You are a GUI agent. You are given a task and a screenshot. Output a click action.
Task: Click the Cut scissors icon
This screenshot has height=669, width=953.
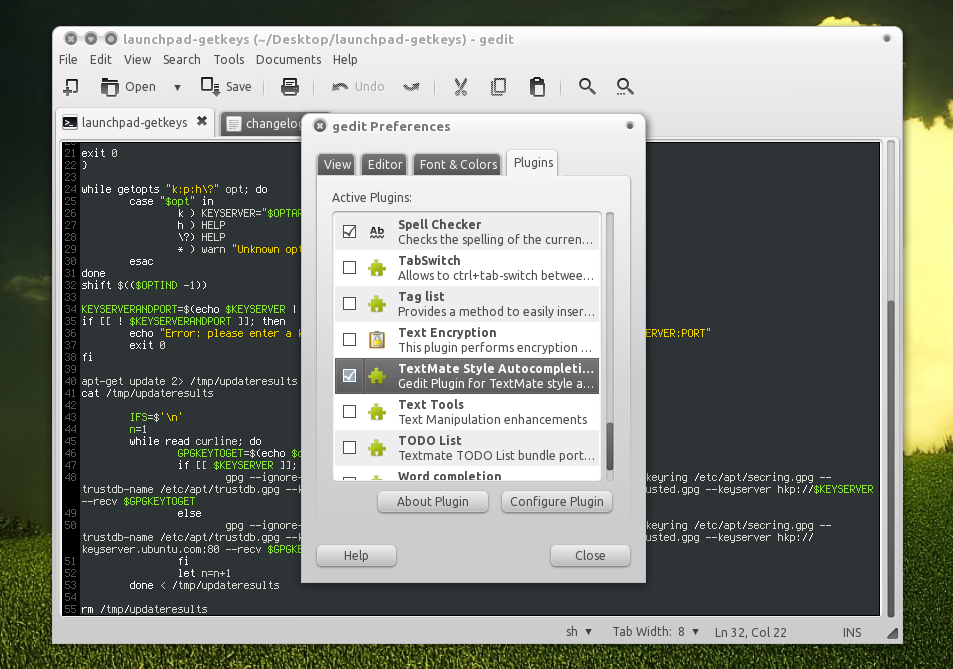tap(461, 87)
